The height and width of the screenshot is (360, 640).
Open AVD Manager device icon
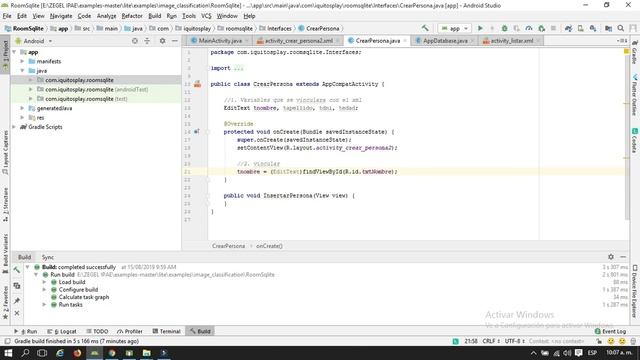(580, 28)
